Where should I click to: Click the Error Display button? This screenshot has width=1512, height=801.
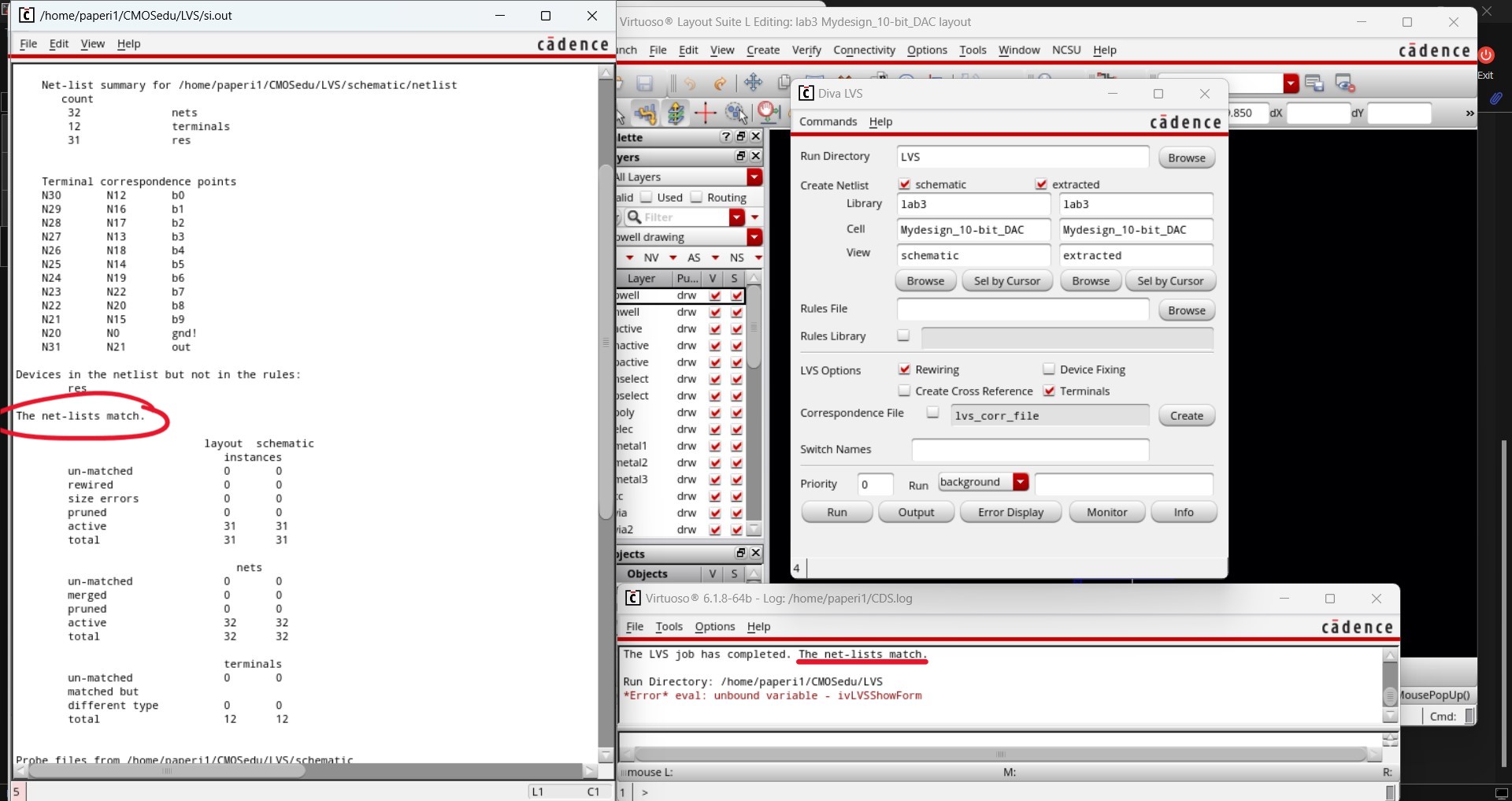tap(1010, 513)
